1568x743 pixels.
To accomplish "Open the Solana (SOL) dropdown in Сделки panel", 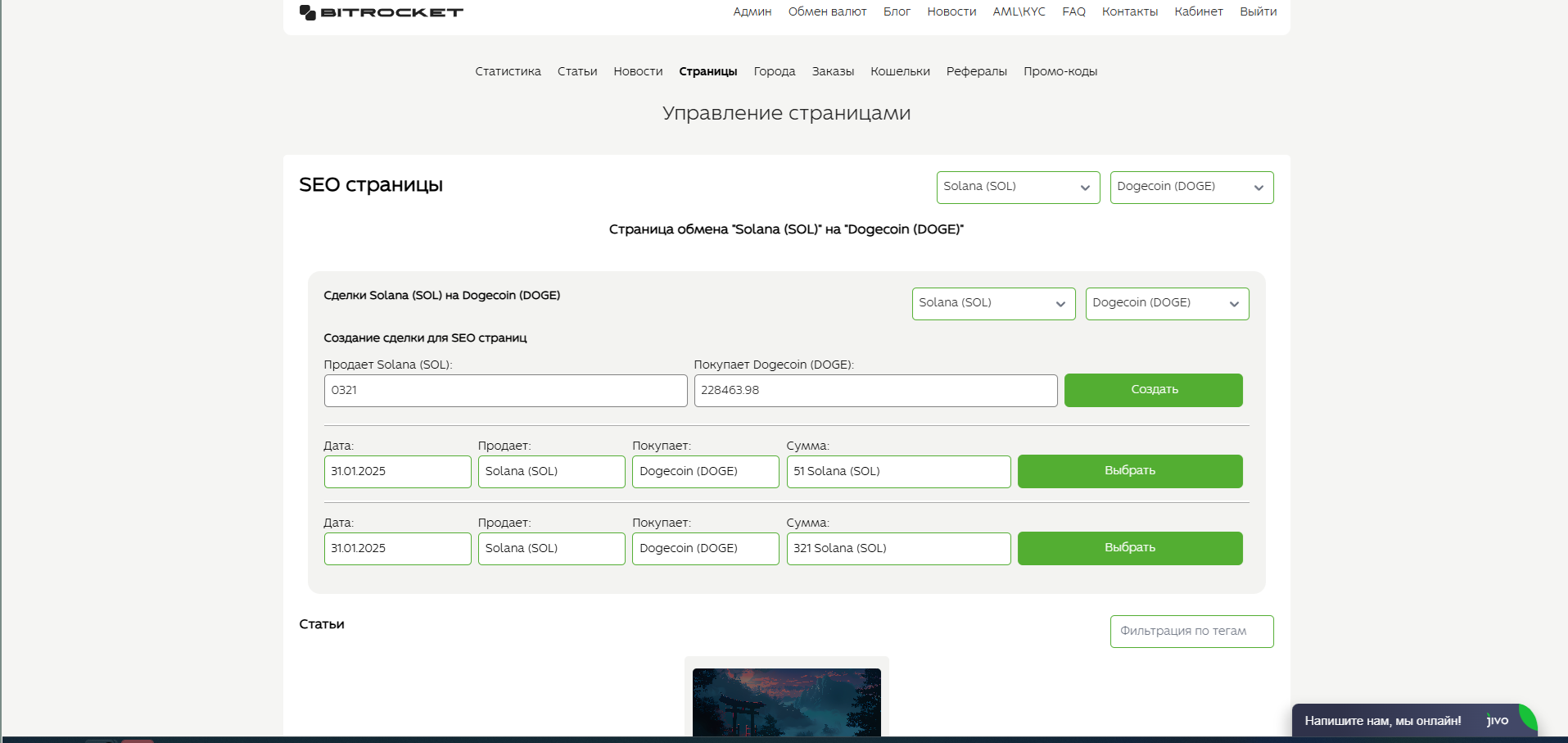I will pyautogui.click(x=993, y=304).
